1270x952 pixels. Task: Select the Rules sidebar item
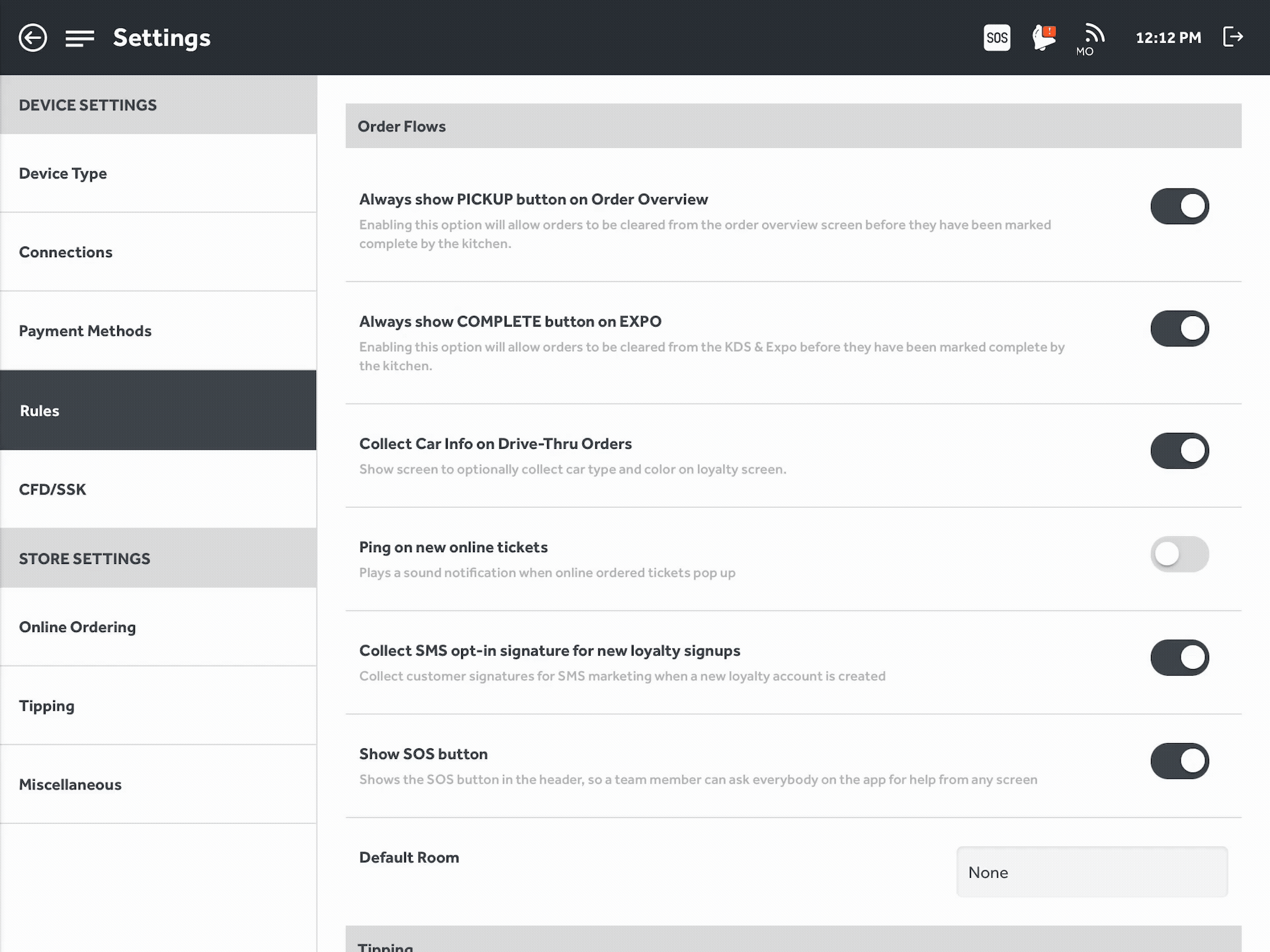(158, 411)
